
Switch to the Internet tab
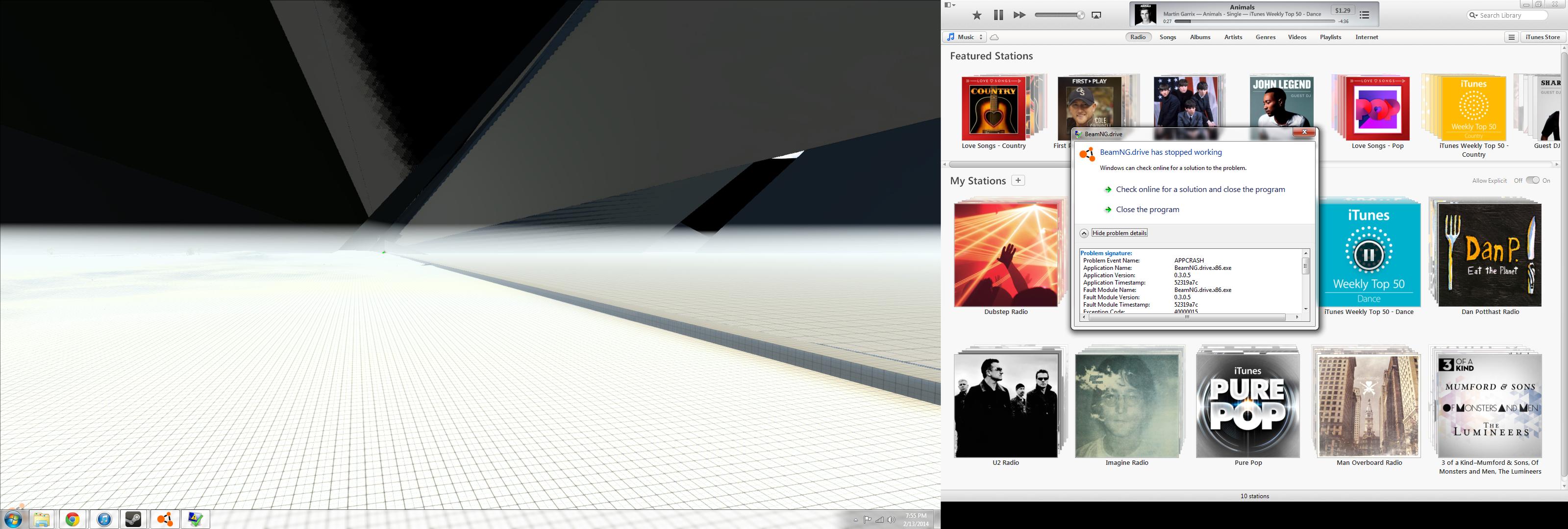point(1367,37)
